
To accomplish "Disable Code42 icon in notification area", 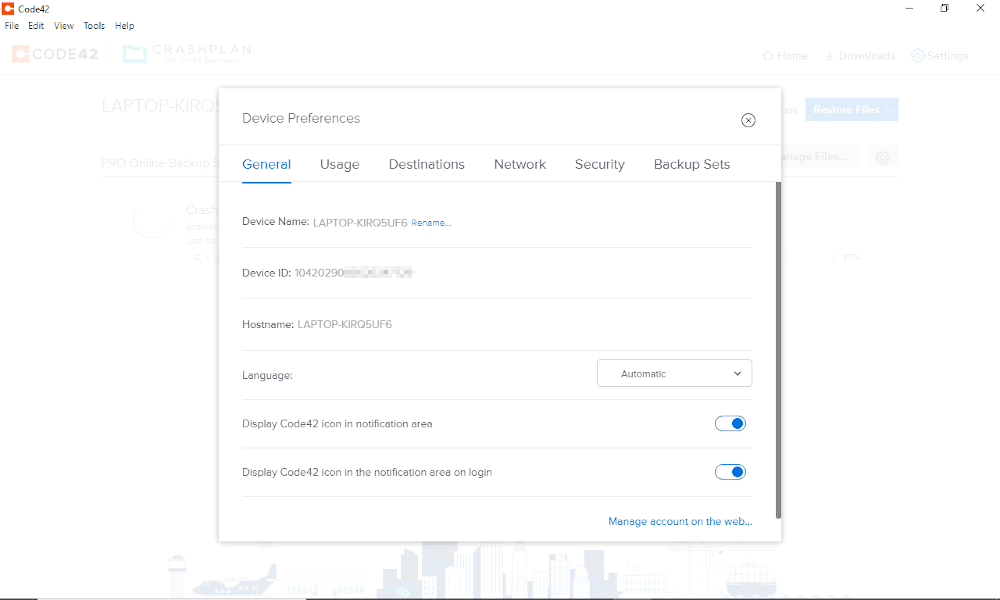I will (x=730, y=423).
